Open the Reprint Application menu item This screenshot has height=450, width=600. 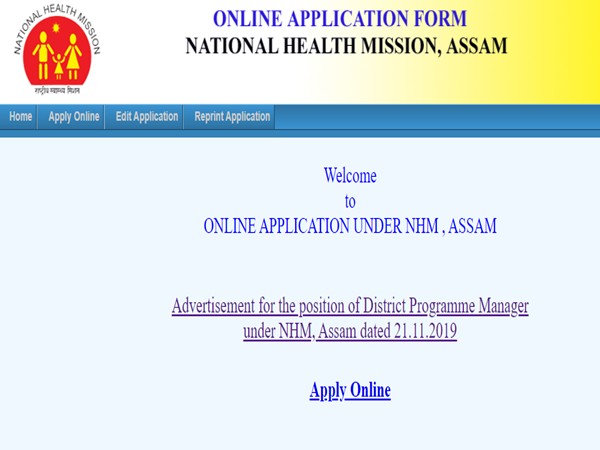click(232, 117)
